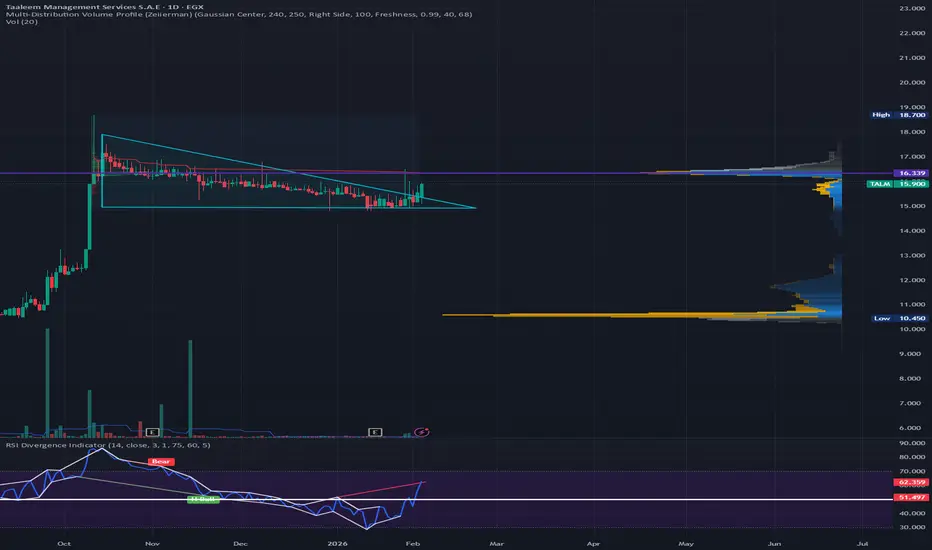This screenshot has height=550, width=932.
Task: Click the 'Apr' time axis label
Action: 593,543
